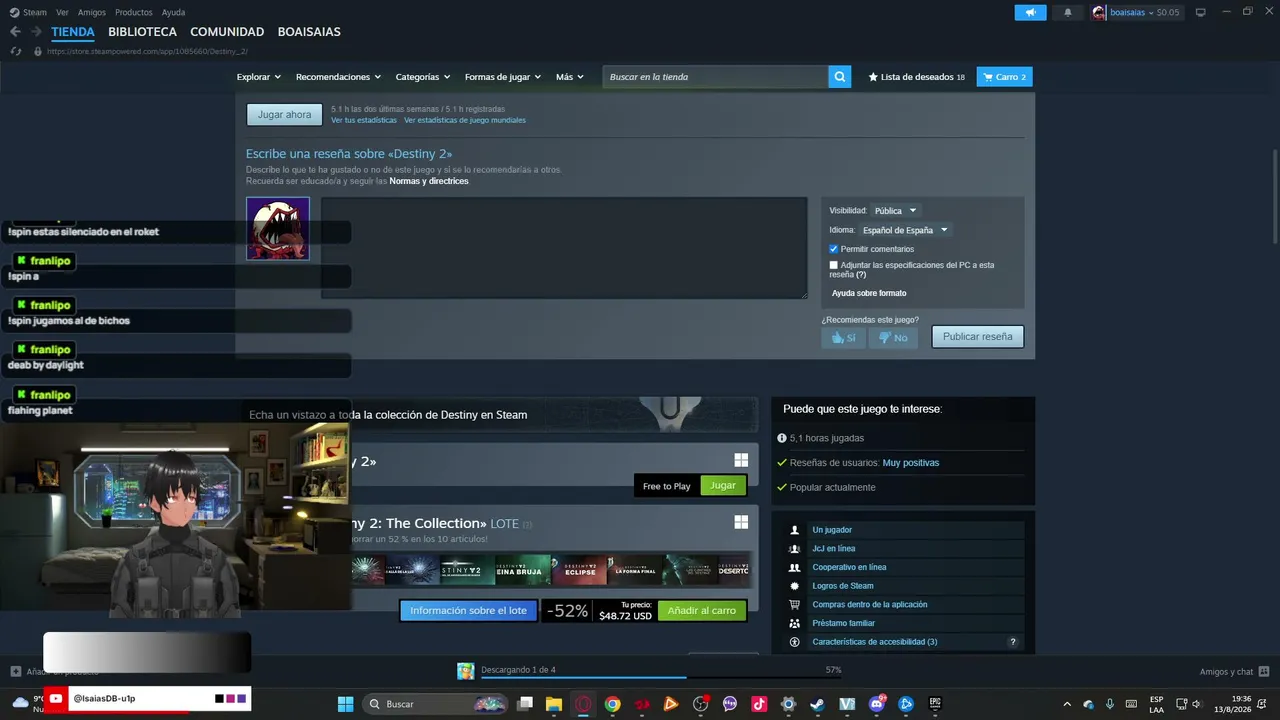The height and width of the screenshot is (720, 1280).
Task: Open the BOAISAIAS profile tab
Action: (309, 32)
